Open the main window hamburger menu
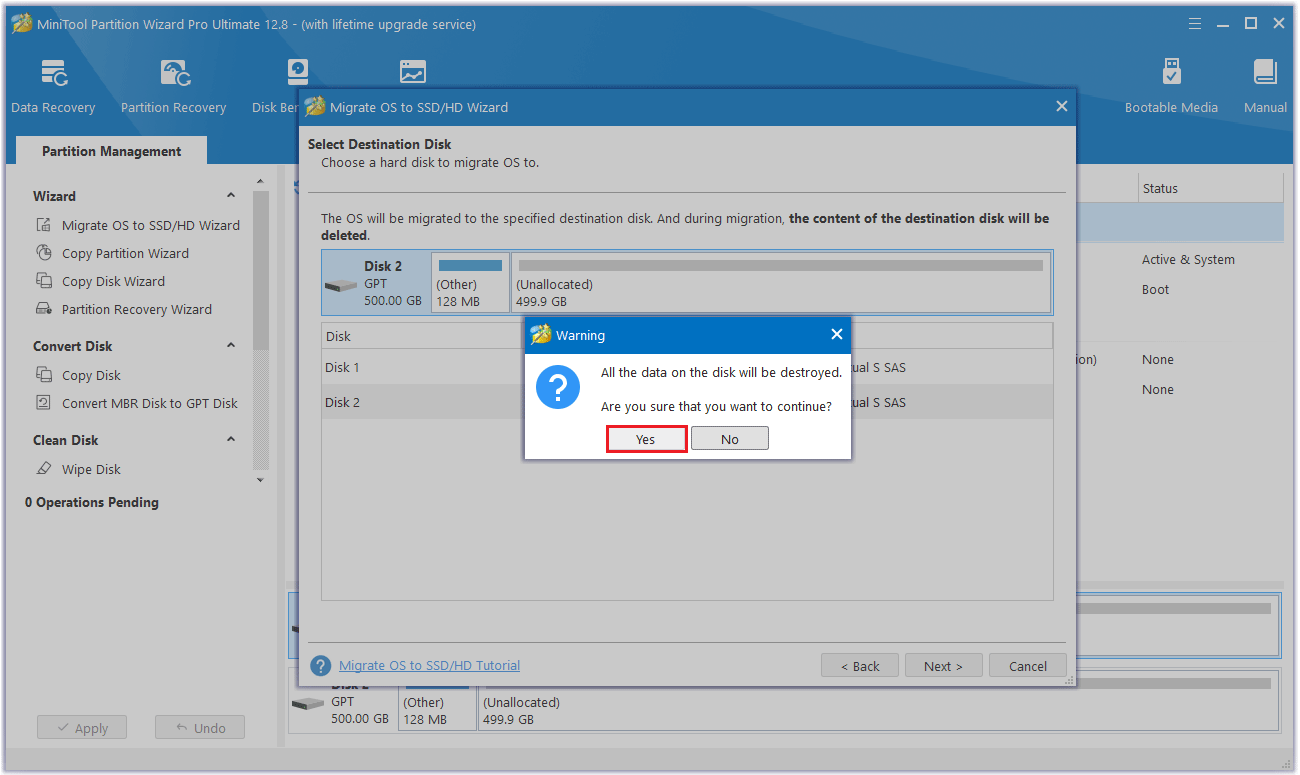Image resolution: width=1300 pixels, height=775 pixels. click(1195, 23)
